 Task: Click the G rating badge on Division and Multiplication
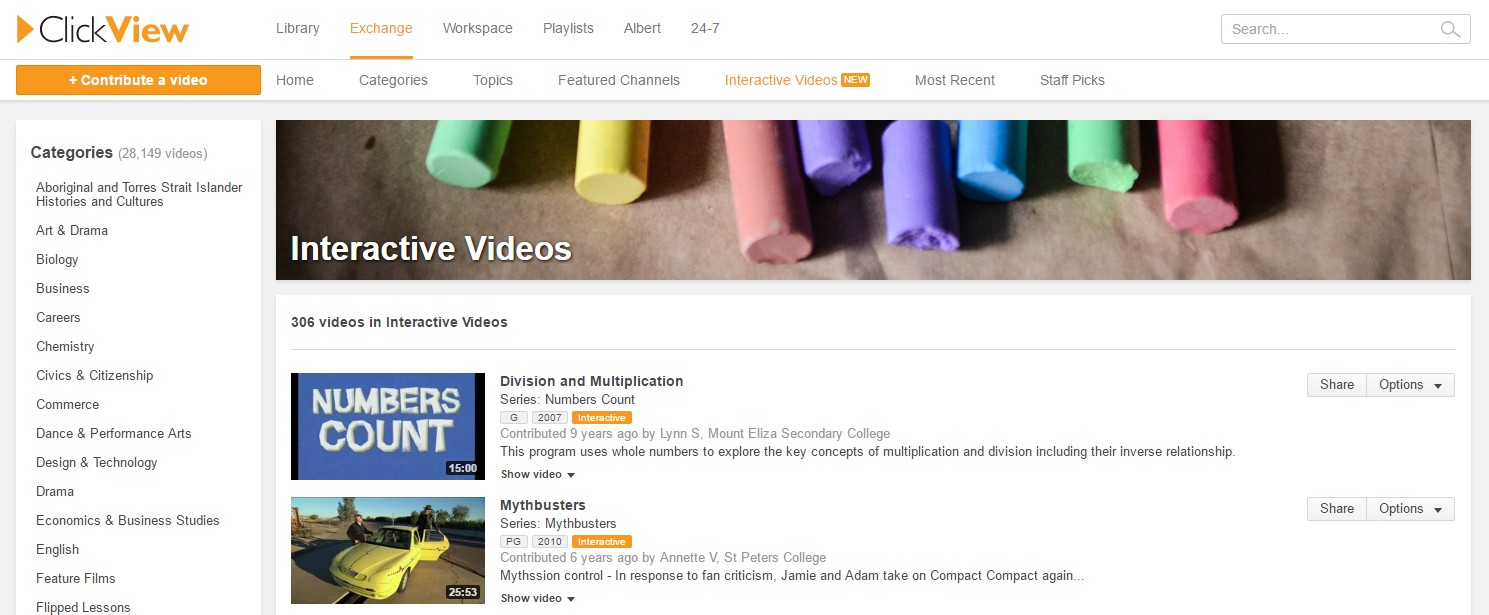513,417
